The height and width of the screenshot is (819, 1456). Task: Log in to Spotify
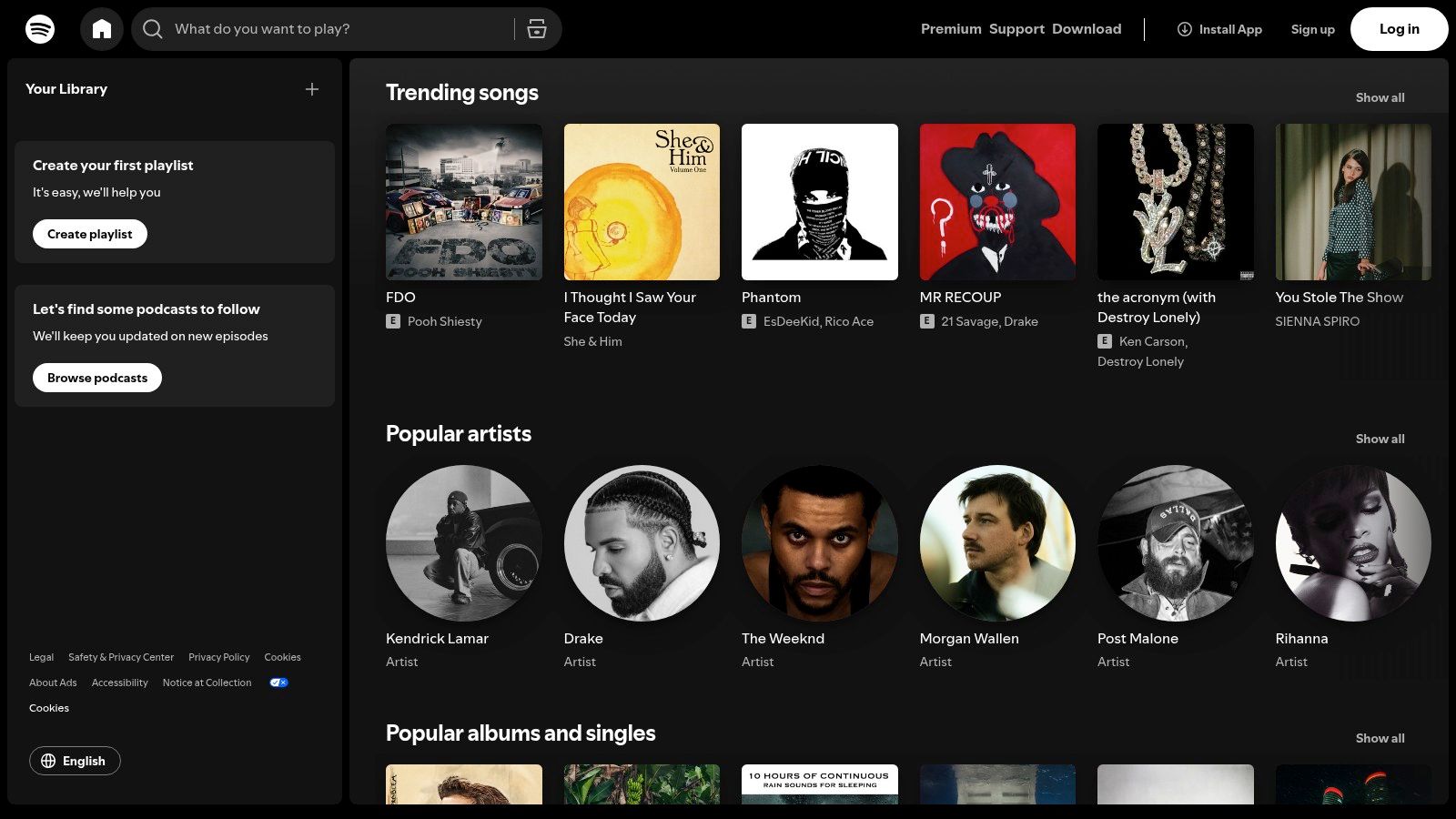tap(1399, 28)
